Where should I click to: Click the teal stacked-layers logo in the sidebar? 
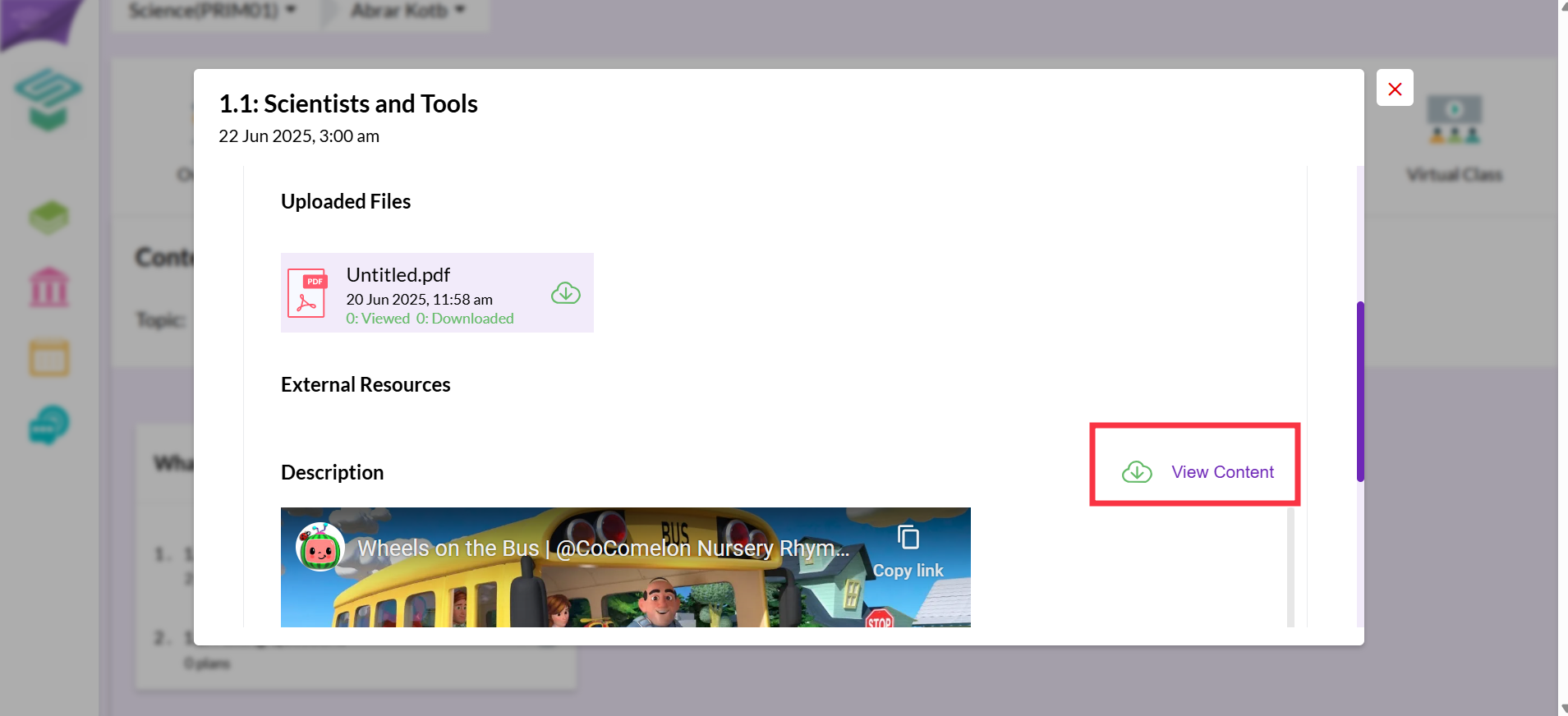pyautogui.click(x=48, y=99)
